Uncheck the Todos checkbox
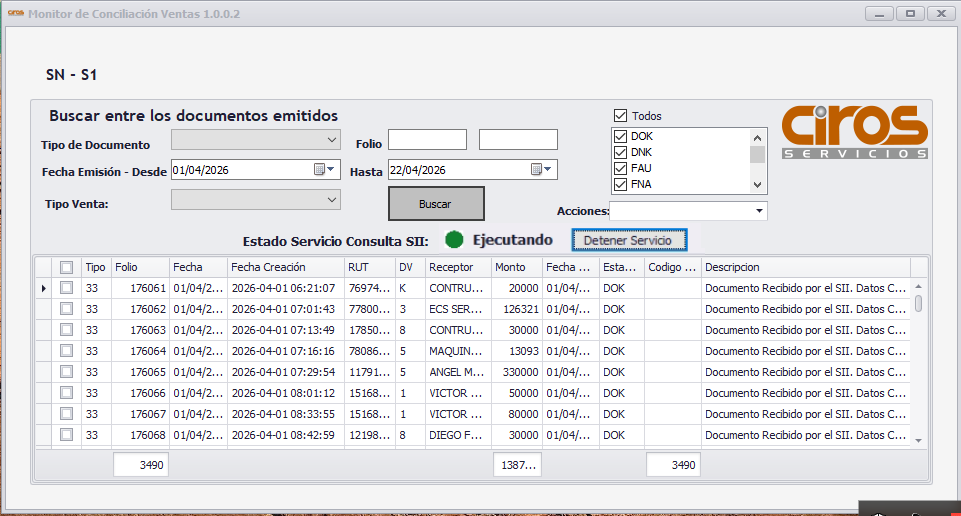Viewport: 961px width, 516px height. (620, 115)
